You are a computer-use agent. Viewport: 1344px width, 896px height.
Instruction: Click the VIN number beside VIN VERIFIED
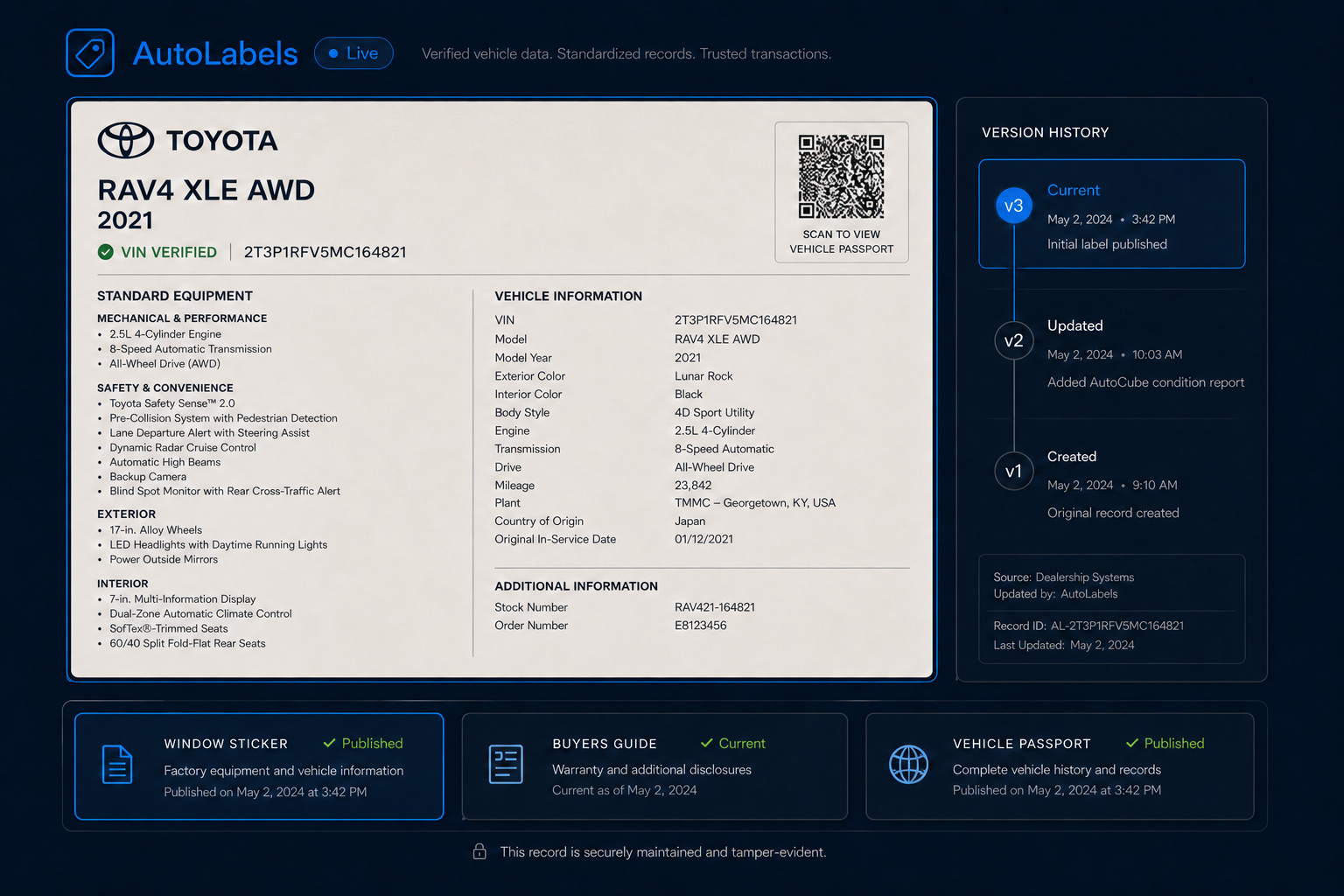coord(325,252)
